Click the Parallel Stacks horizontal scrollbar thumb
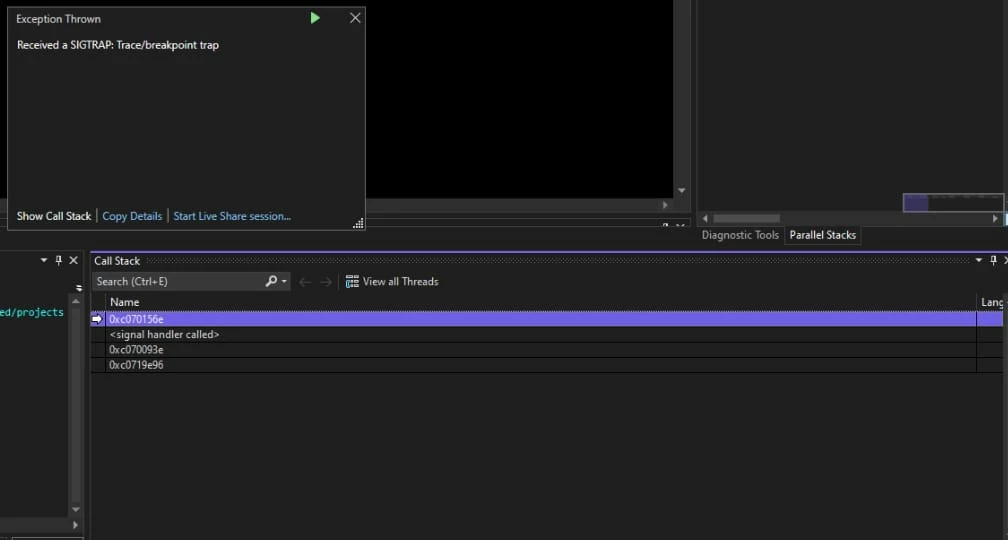 tap(746, 219)
